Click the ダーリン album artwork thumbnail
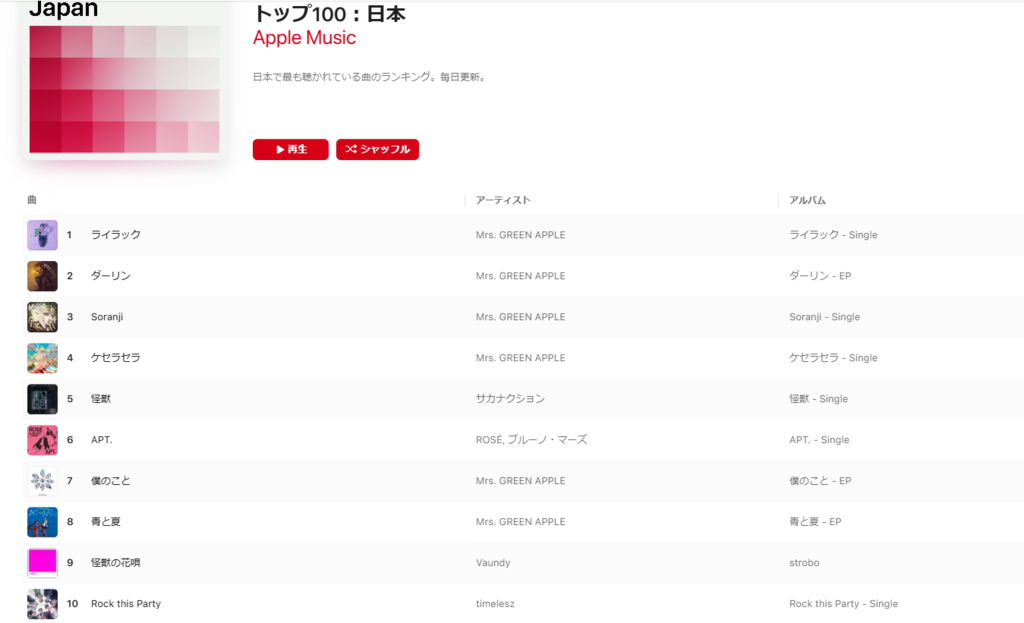The image size is (1024, 623). pyautogui.click(x=42, y=276)
